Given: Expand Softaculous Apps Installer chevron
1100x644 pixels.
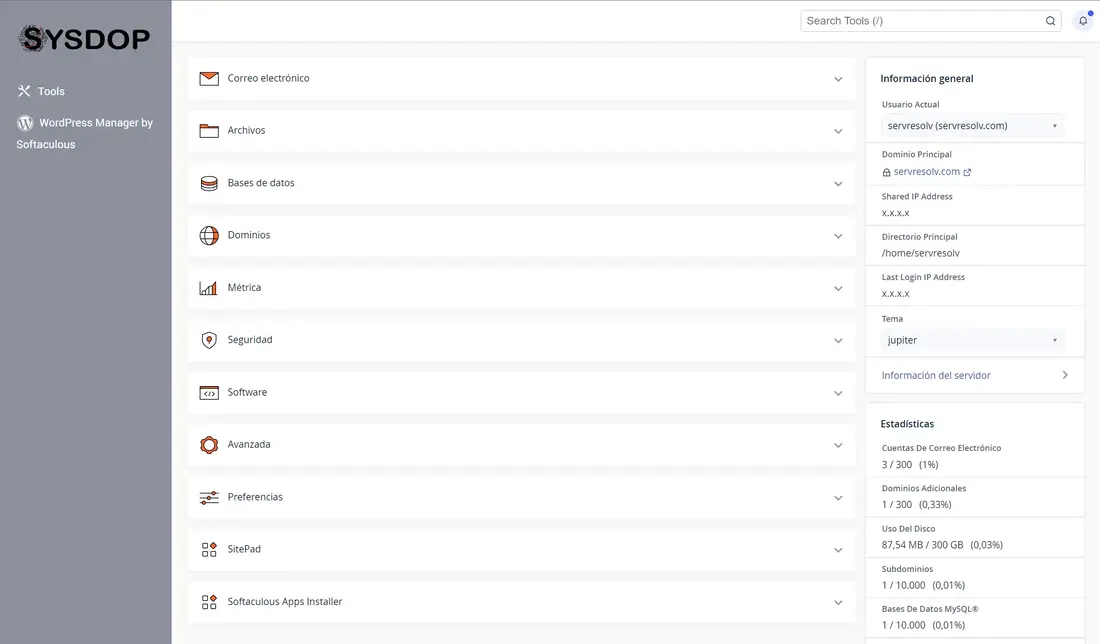Looking at the screenshot, I should tap(838, 603).
